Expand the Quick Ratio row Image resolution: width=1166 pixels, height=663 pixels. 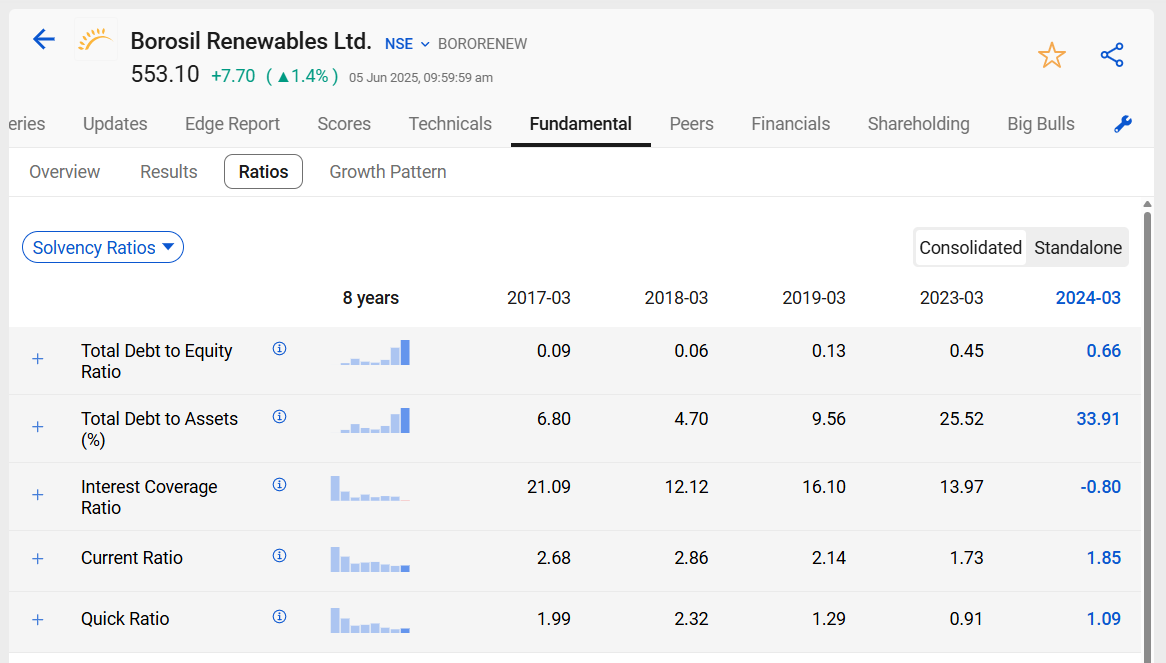[38, 620]
